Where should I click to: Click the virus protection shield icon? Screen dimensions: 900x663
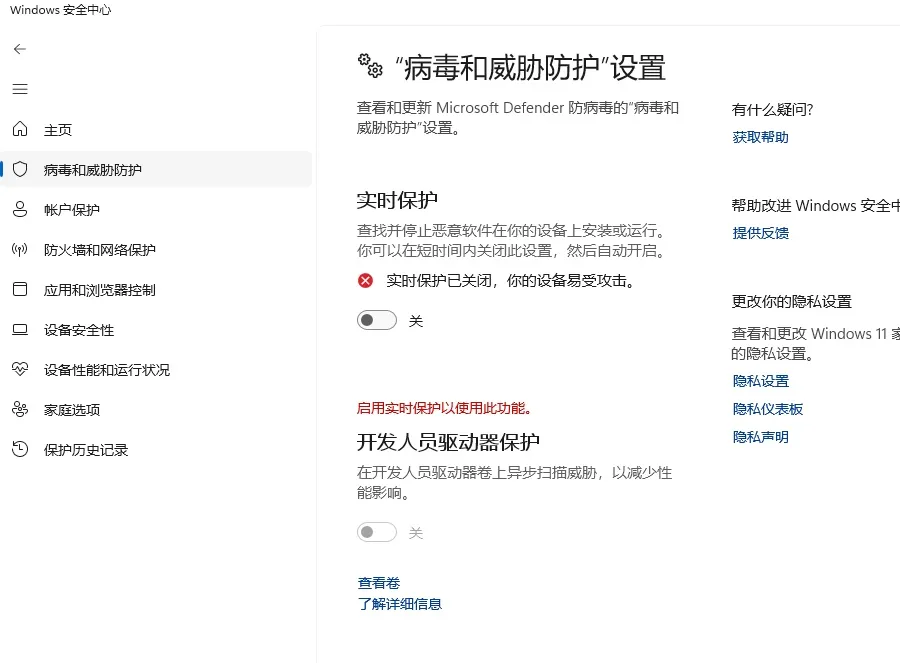20,170
